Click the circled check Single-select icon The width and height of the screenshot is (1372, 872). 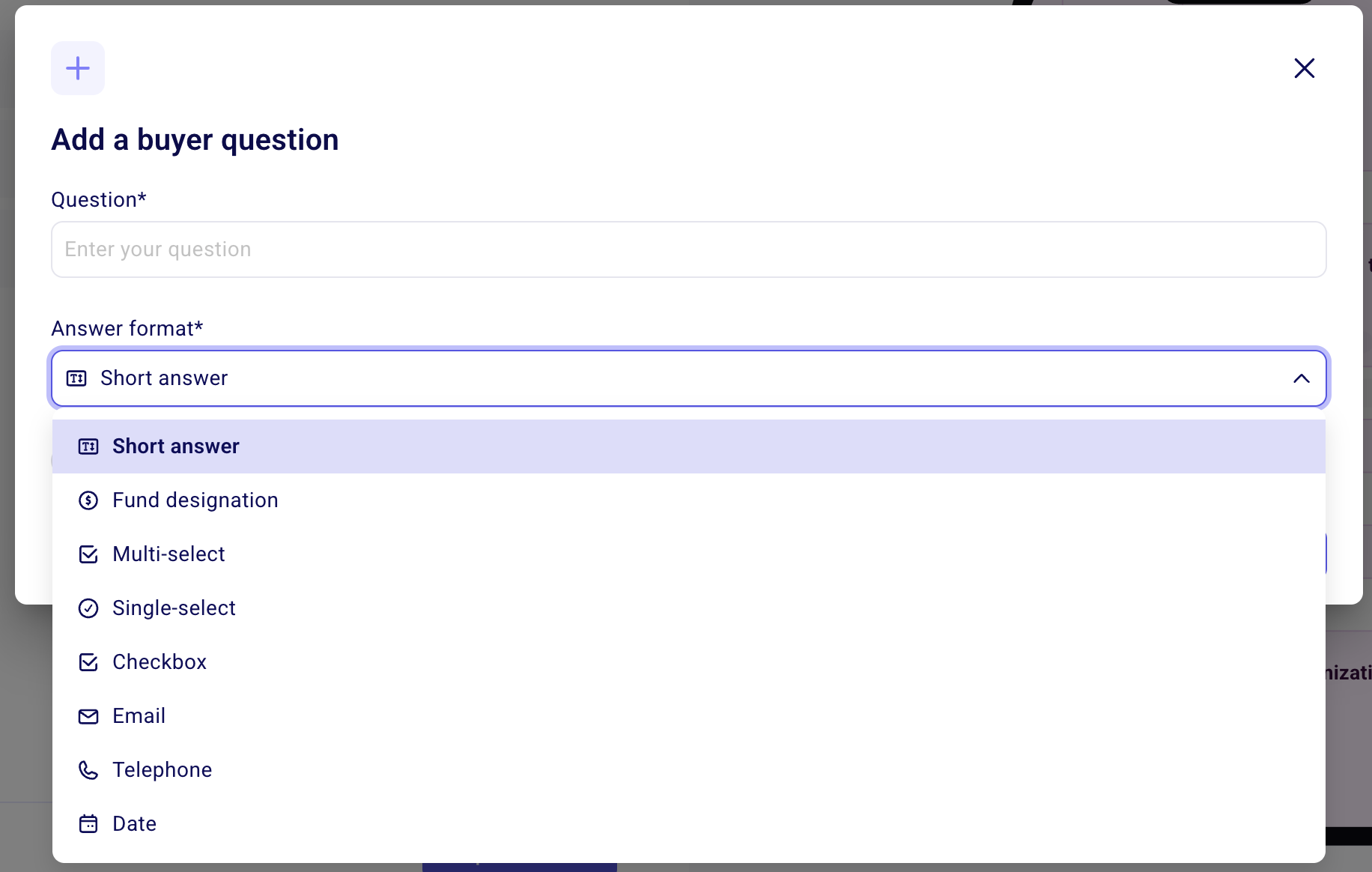click(88, 608)
